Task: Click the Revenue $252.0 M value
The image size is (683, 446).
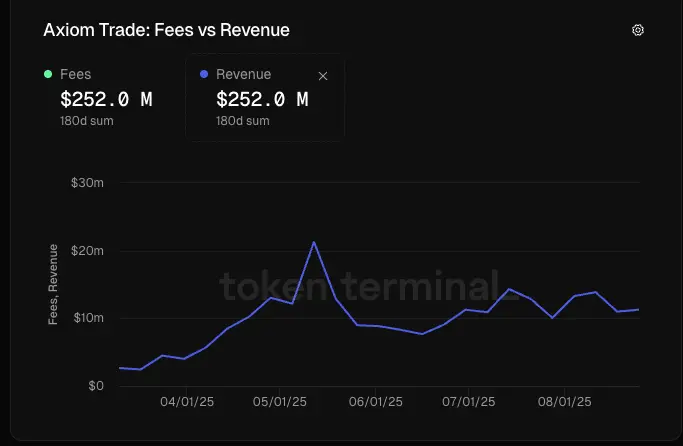Action: click(262, 99)
